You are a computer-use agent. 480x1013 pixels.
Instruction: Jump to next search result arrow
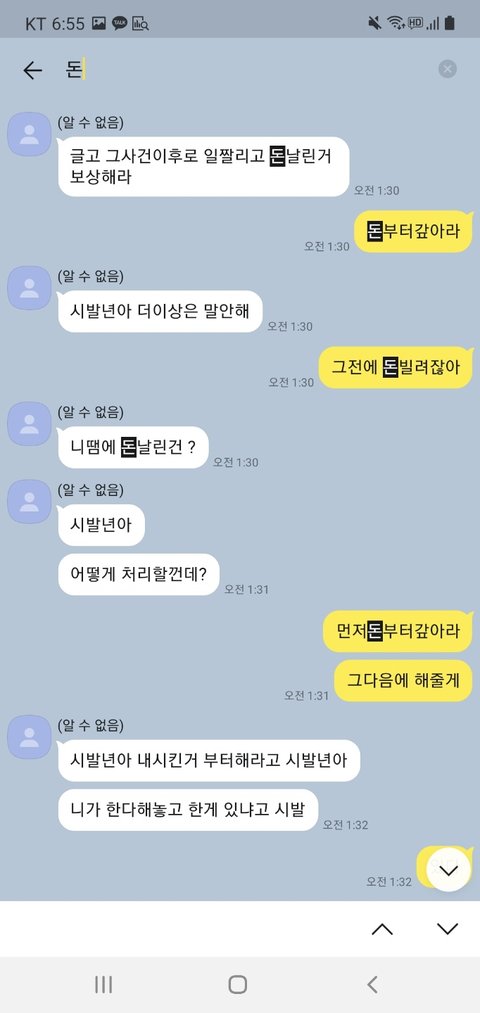coord(447,929)
